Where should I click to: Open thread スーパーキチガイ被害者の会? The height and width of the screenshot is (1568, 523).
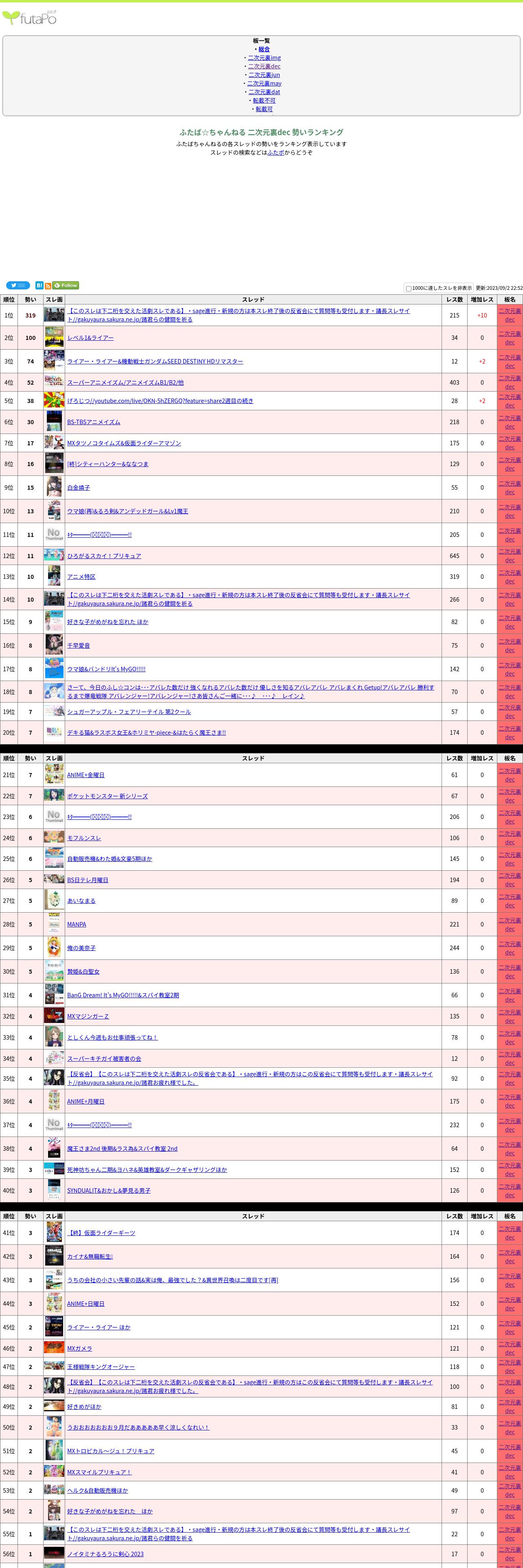click(x=104, y=1058)
